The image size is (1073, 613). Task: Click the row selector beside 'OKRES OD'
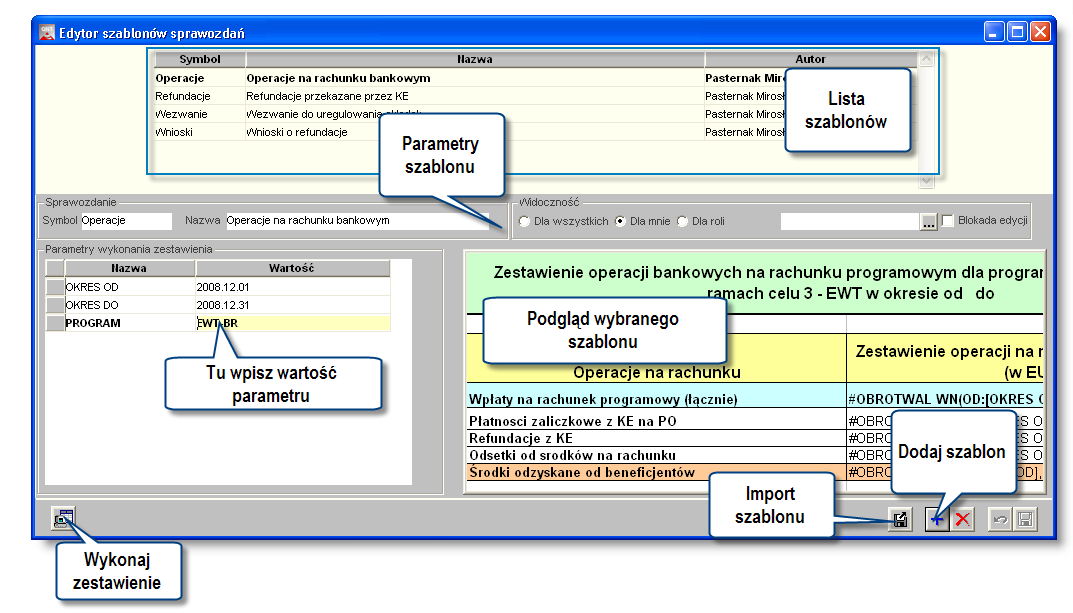55,287
